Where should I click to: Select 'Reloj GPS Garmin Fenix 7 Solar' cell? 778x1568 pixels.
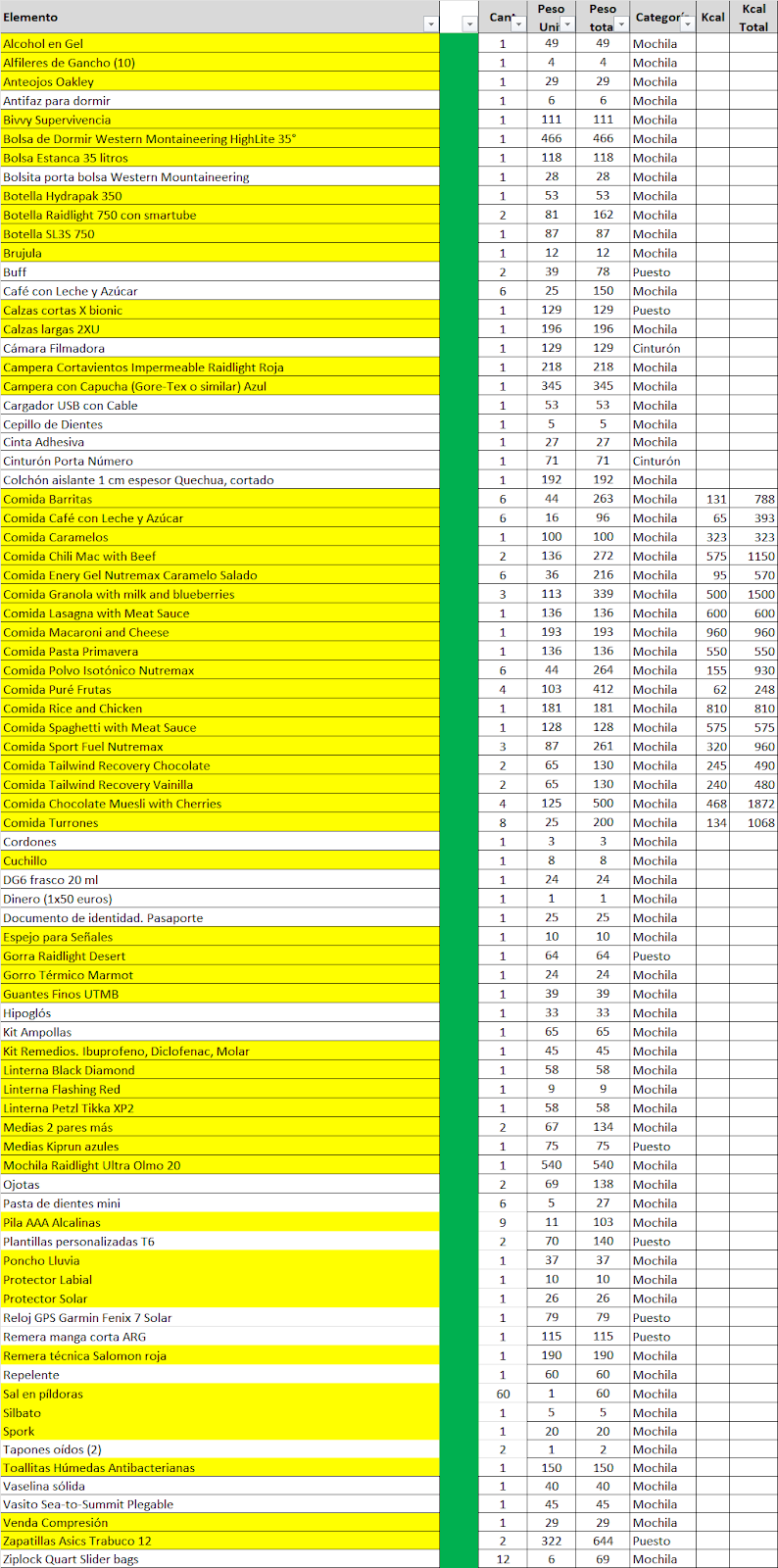219,1317
